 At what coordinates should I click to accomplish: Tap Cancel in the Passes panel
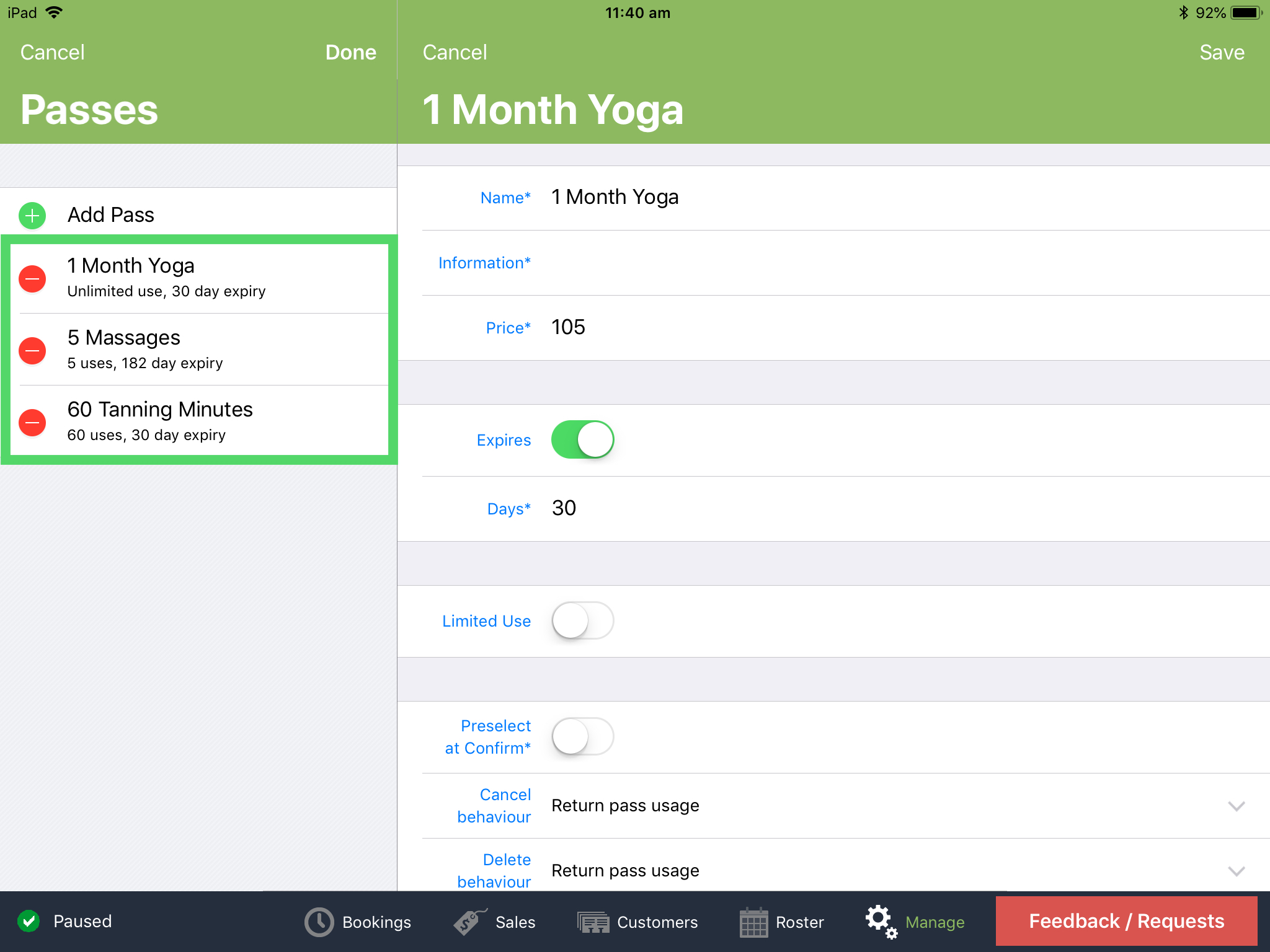tap(53, 52)
